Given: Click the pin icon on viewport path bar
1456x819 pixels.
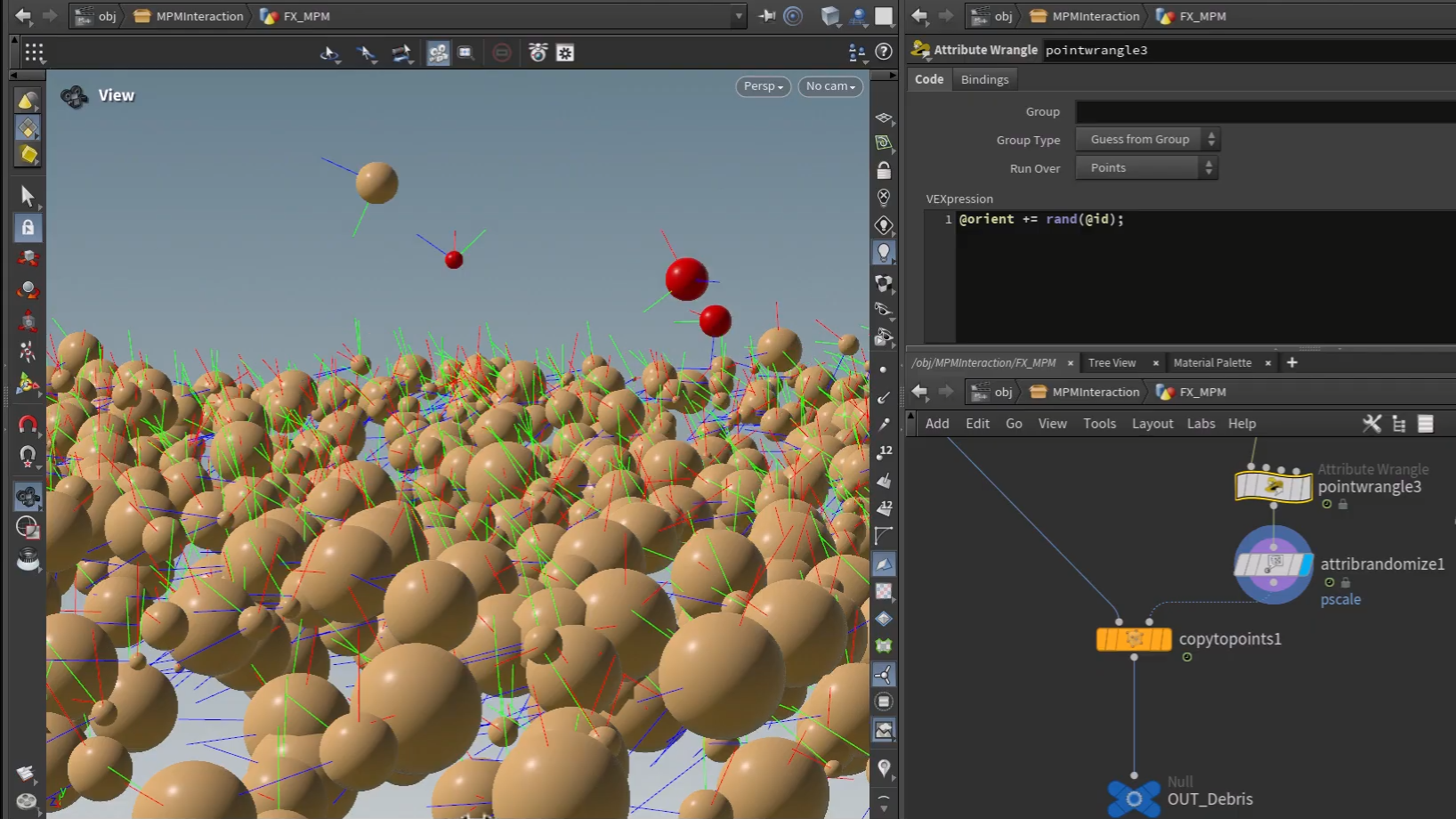Looking at the screenshot, I should (766, 16).
